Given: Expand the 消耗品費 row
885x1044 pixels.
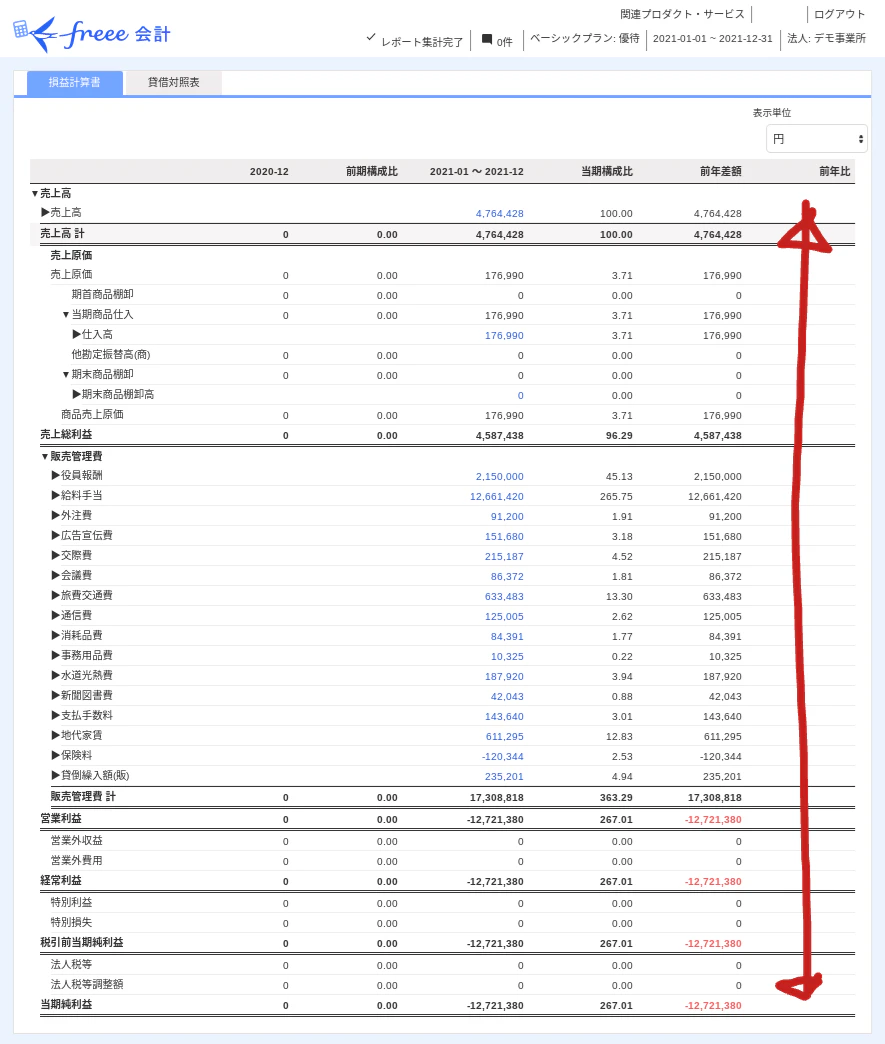Looking at the screenshot, I should (56, 635).
